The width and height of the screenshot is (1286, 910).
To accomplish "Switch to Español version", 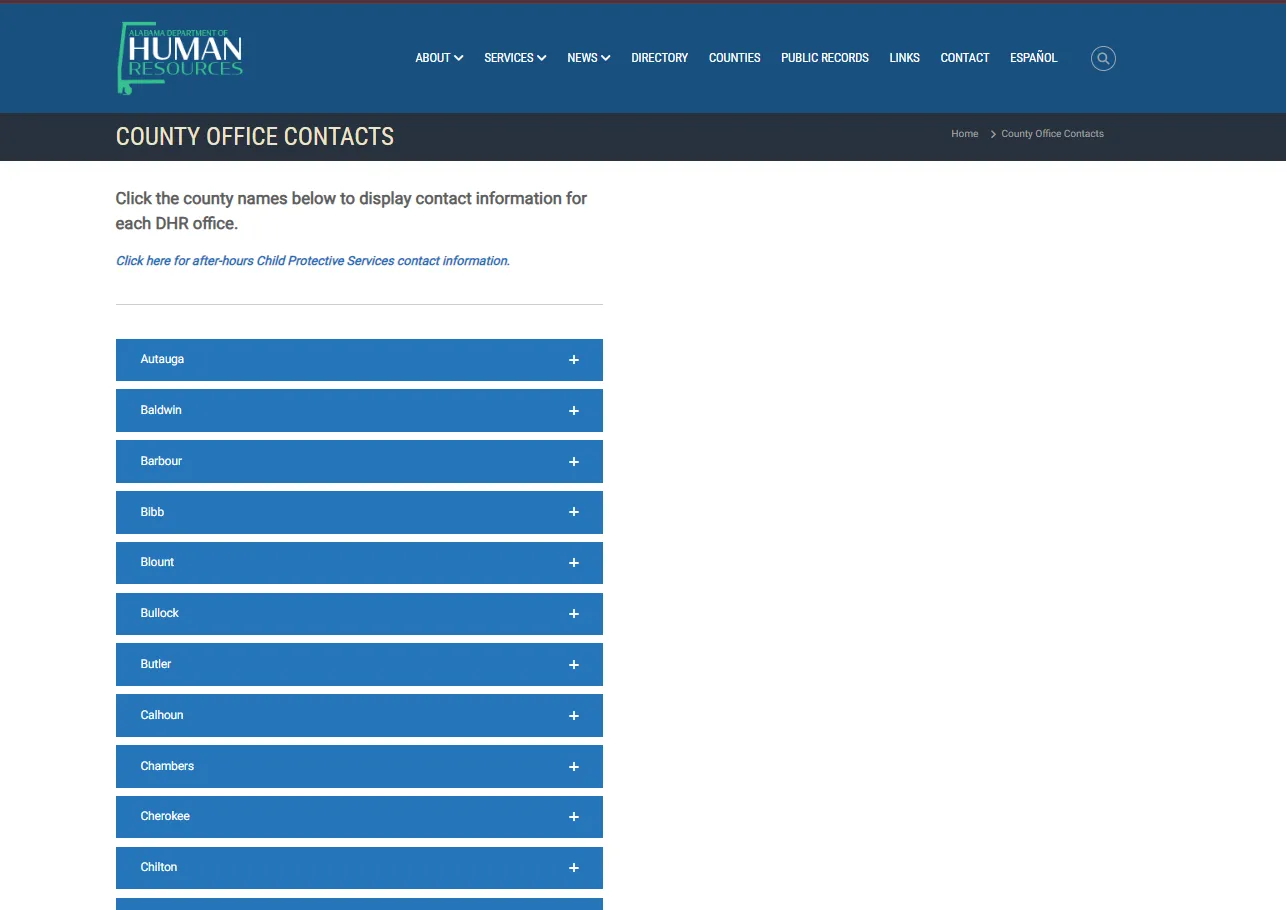I will (1034, 58).
